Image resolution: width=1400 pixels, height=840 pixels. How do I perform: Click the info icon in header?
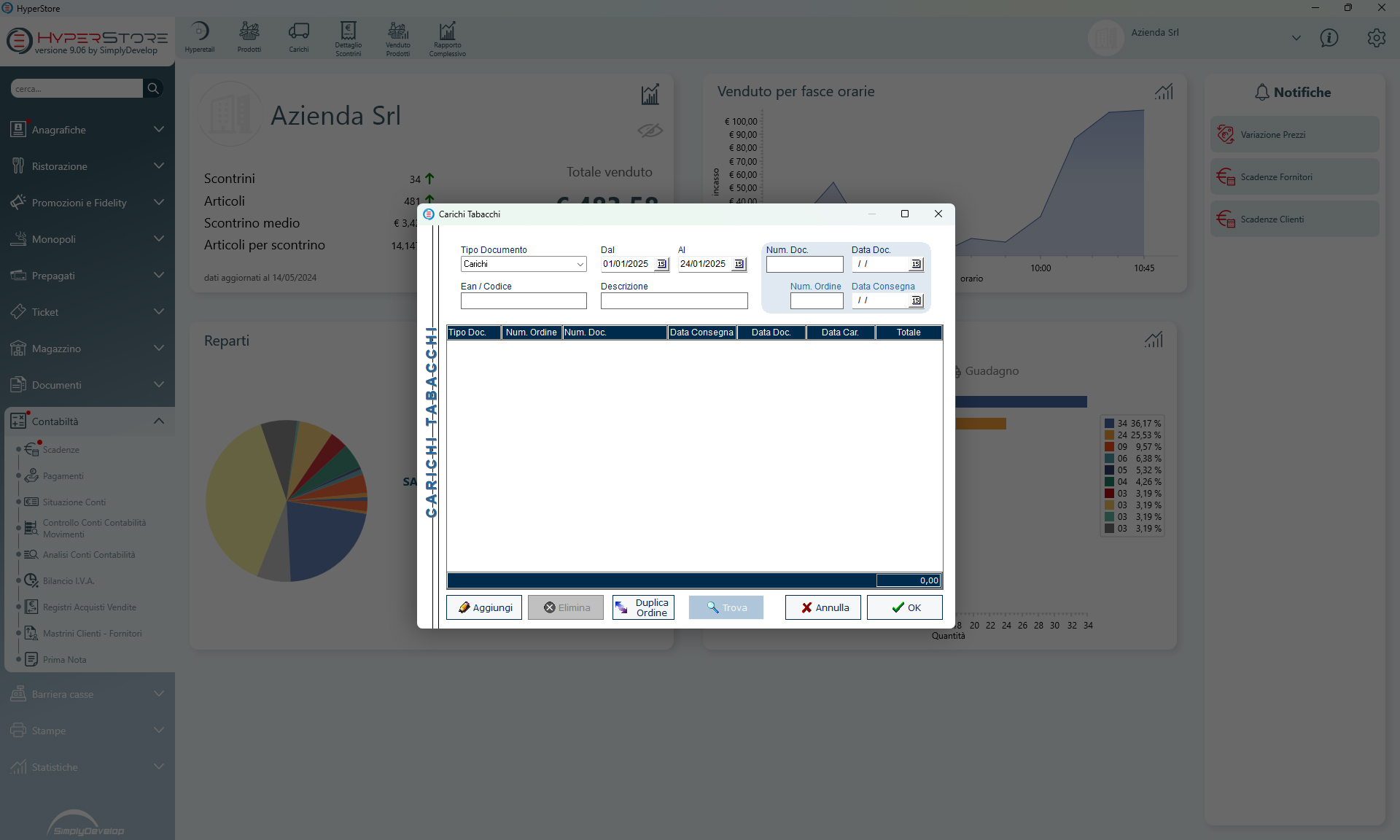pyautogui.click(x=1329, y=38)
